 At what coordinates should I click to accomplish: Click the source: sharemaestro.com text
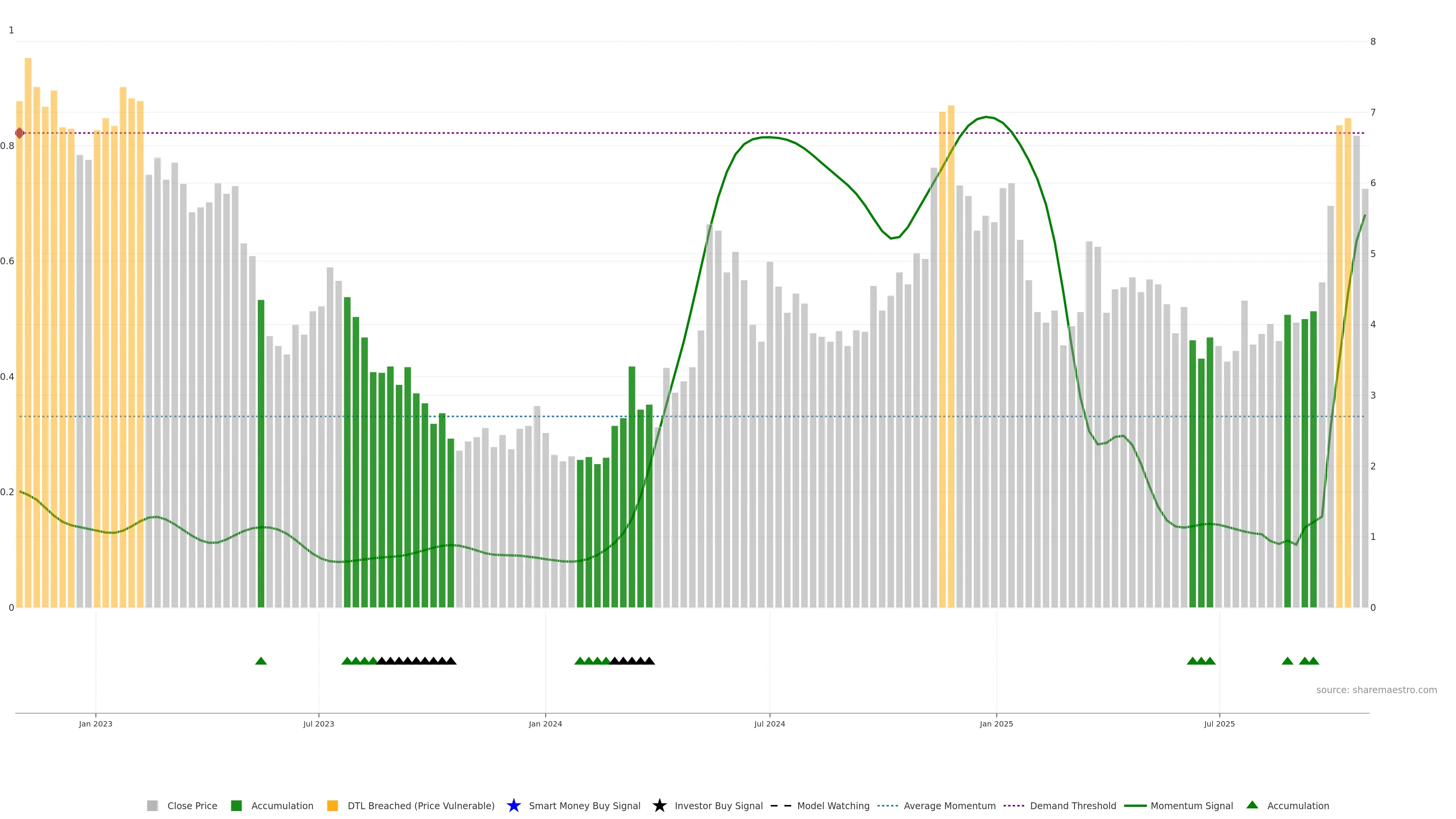[x=1376, y=690]
